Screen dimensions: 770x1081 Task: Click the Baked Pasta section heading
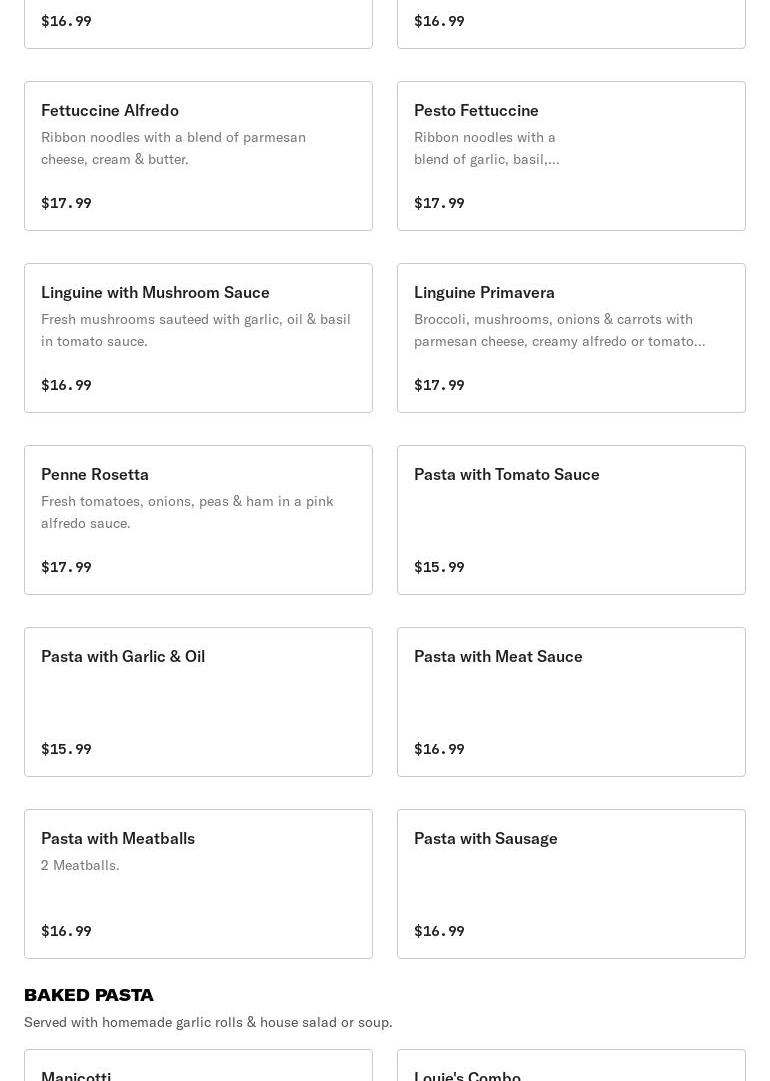pos(89,995)
